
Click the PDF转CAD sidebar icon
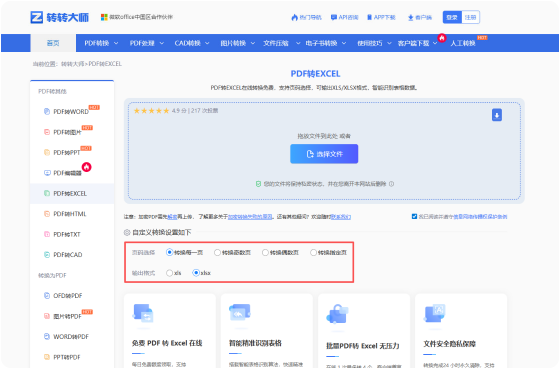coord(47,255)
